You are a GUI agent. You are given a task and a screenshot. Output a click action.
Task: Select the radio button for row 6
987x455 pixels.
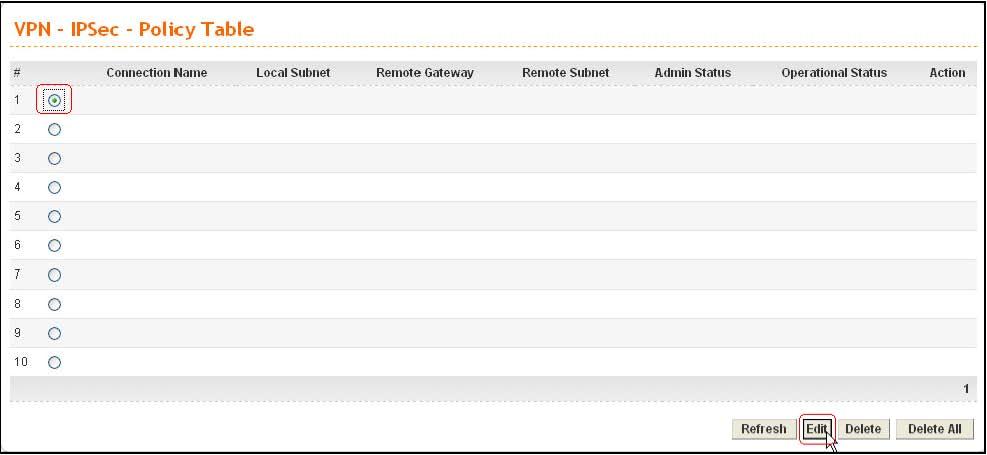pyautogui.click(x=55, y=245)
